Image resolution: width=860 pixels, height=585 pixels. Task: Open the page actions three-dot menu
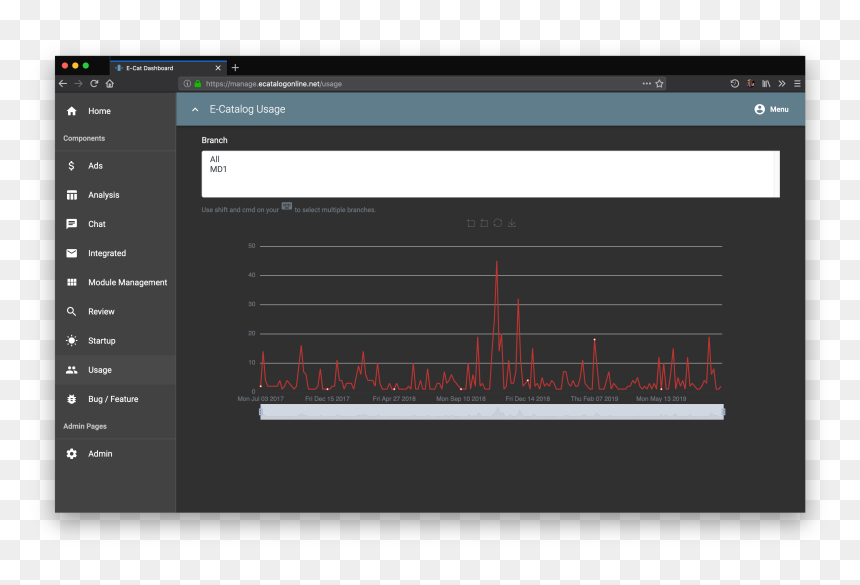pos(647,84)
